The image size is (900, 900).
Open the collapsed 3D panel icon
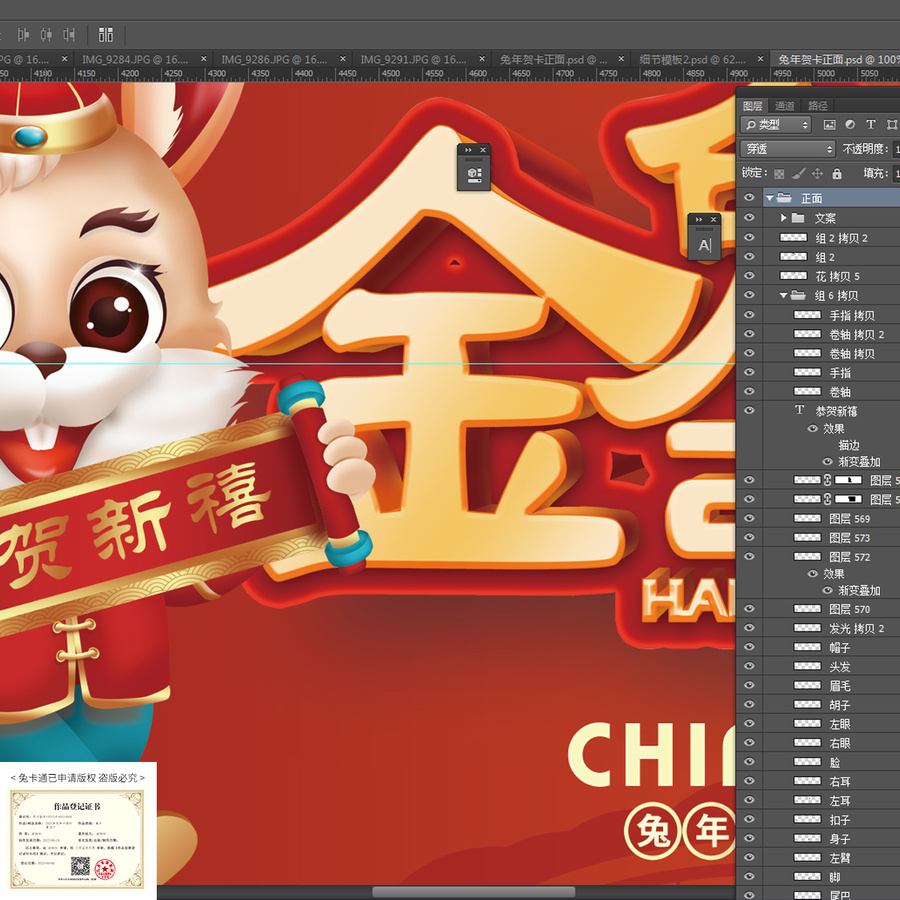(x=474, y=174)
